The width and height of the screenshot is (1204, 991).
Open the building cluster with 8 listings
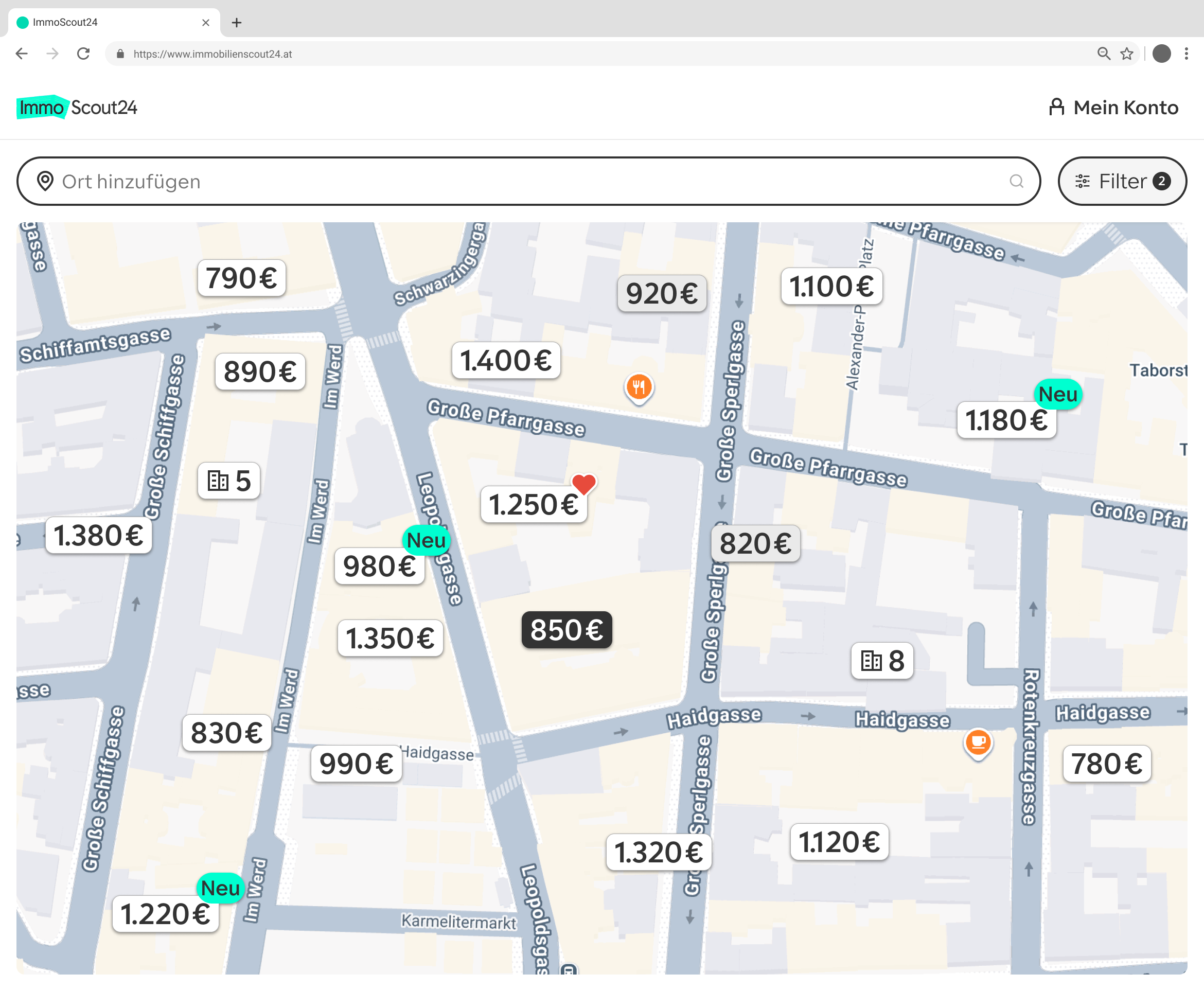tap(882, 661)
